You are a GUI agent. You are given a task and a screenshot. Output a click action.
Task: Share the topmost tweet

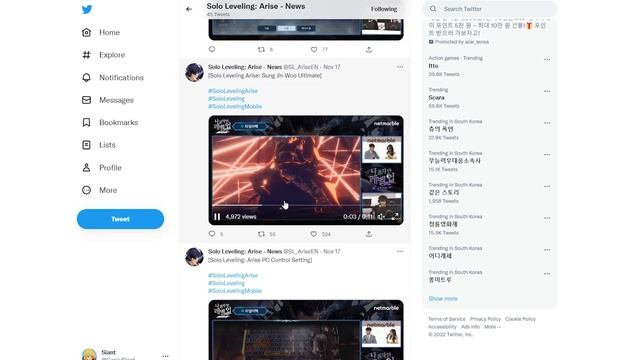pos(369,49)
